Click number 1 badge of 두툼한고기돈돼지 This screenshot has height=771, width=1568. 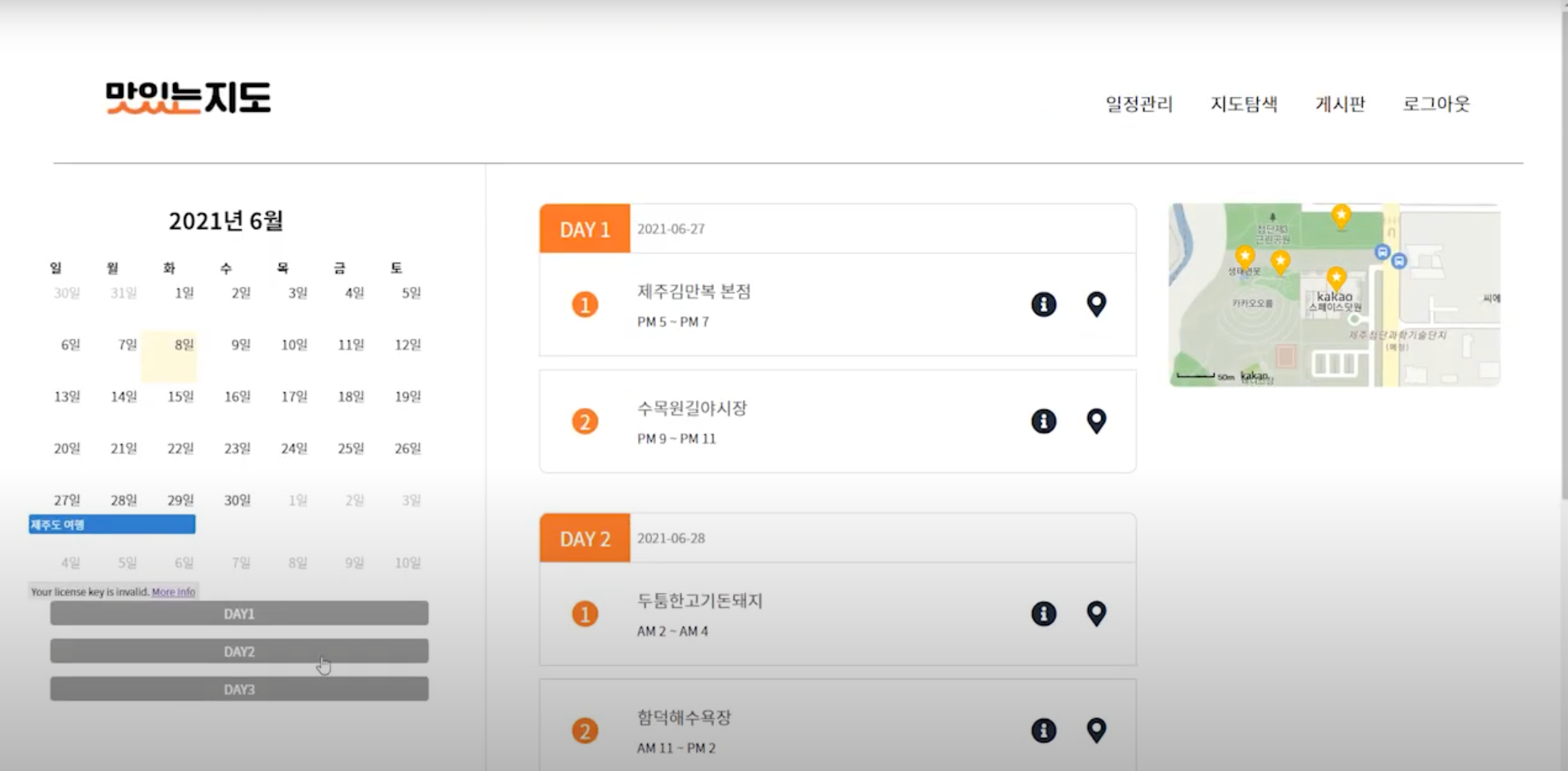pyautogui.click(x=585, y=615)
